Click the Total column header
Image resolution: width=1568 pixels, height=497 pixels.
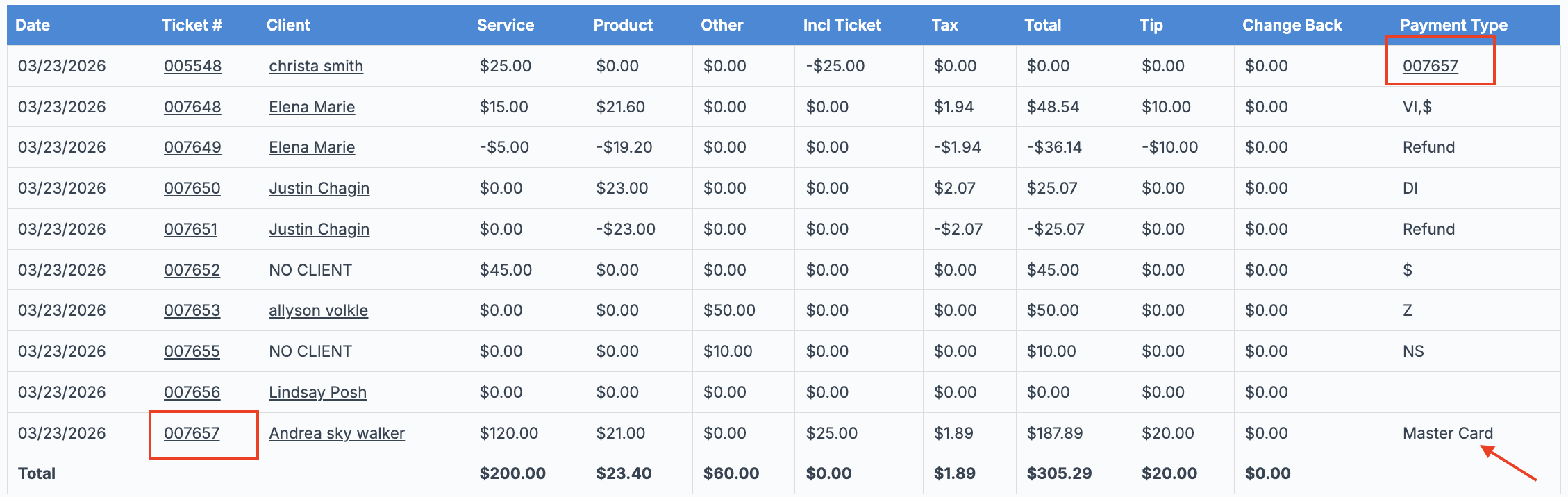pyautogui.click(x=1042, y=25)
